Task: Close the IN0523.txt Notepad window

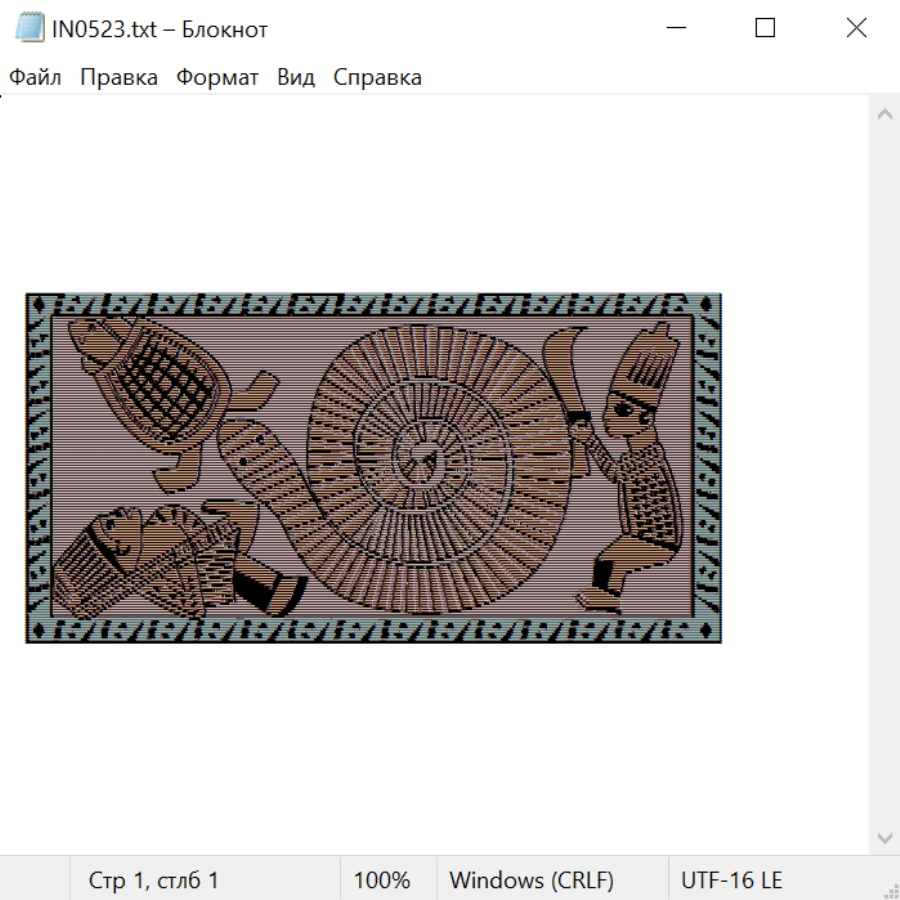Action: [x=856, y=28]
